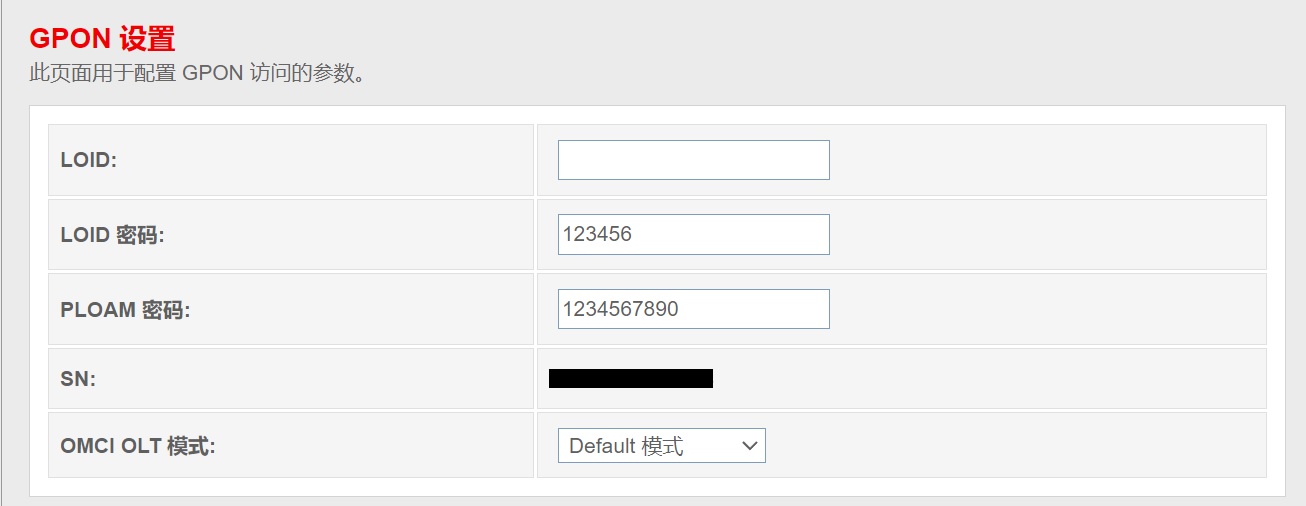
Task: Place cursor on the "1234567890" PLOAM value
Action: click(620, 309)
